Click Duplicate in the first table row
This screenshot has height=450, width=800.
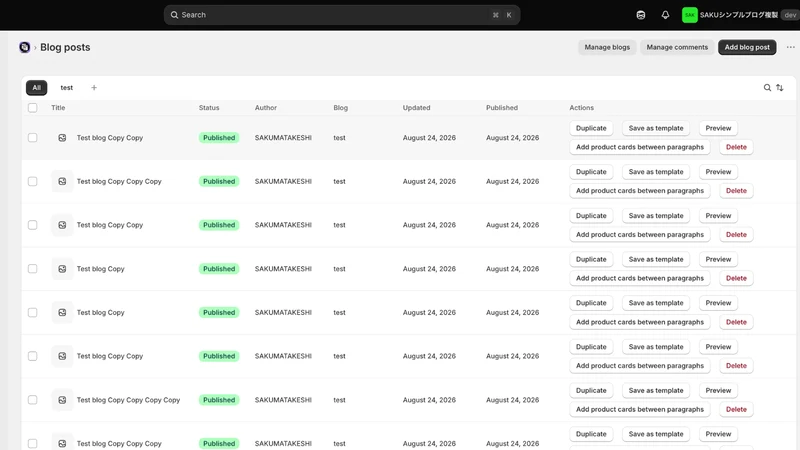[591, 128]
